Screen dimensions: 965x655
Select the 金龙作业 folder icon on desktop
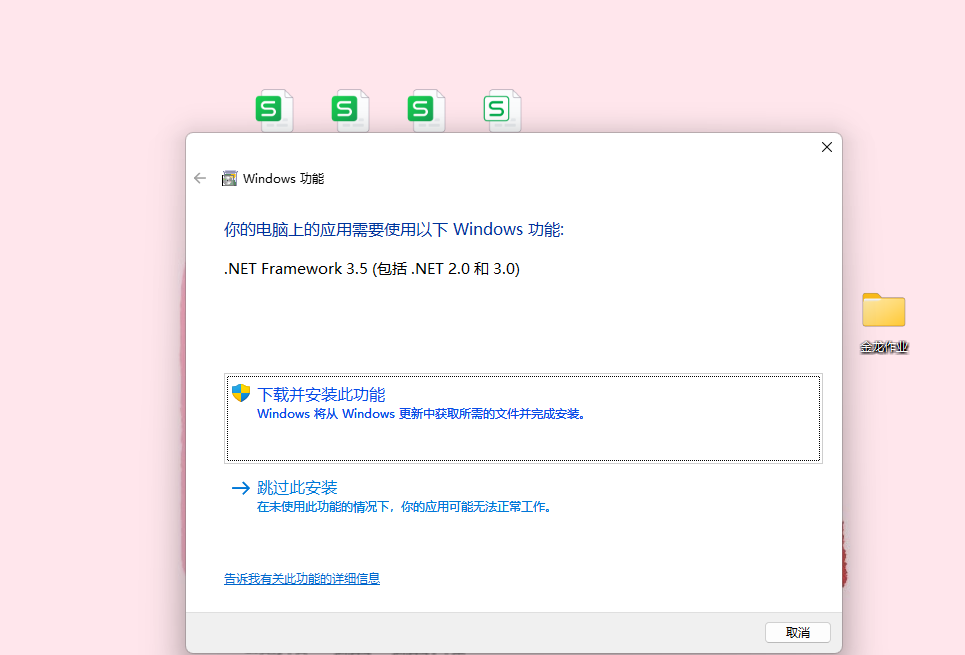point(883,310)
